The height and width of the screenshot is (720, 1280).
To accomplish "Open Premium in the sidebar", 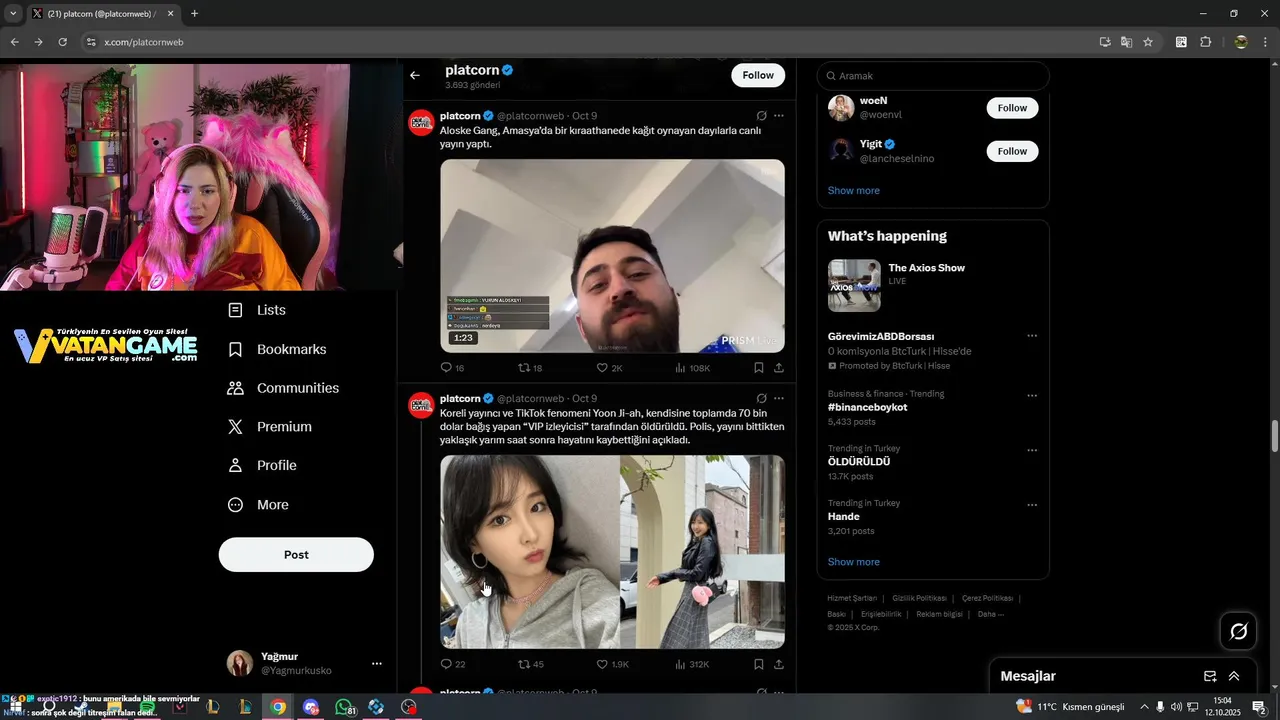I will [x=270, y=427].
